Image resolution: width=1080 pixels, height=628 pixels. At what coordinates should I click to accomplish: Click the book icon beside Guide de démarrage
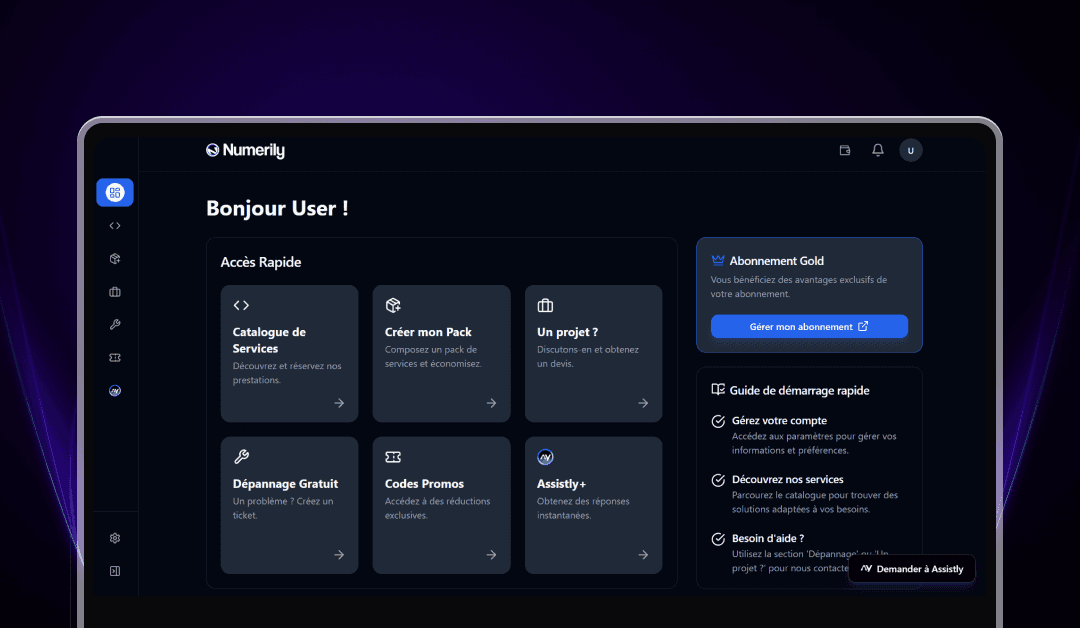point(718,390)
